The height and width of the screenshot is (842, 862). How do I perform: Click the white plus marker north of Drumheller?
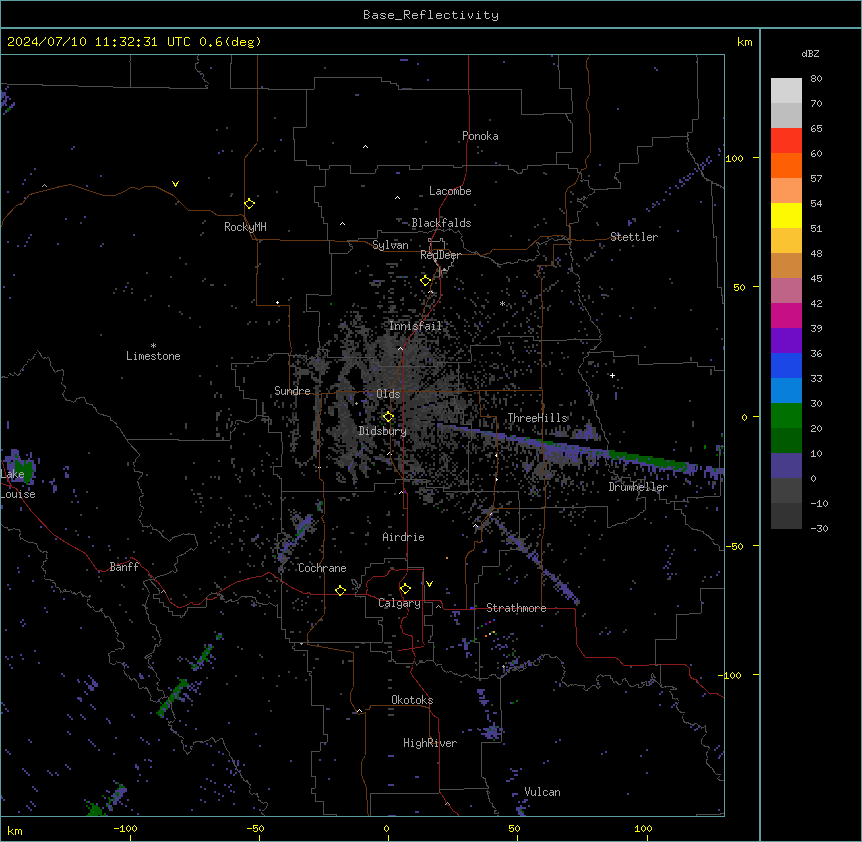click(x=612, y=375)
